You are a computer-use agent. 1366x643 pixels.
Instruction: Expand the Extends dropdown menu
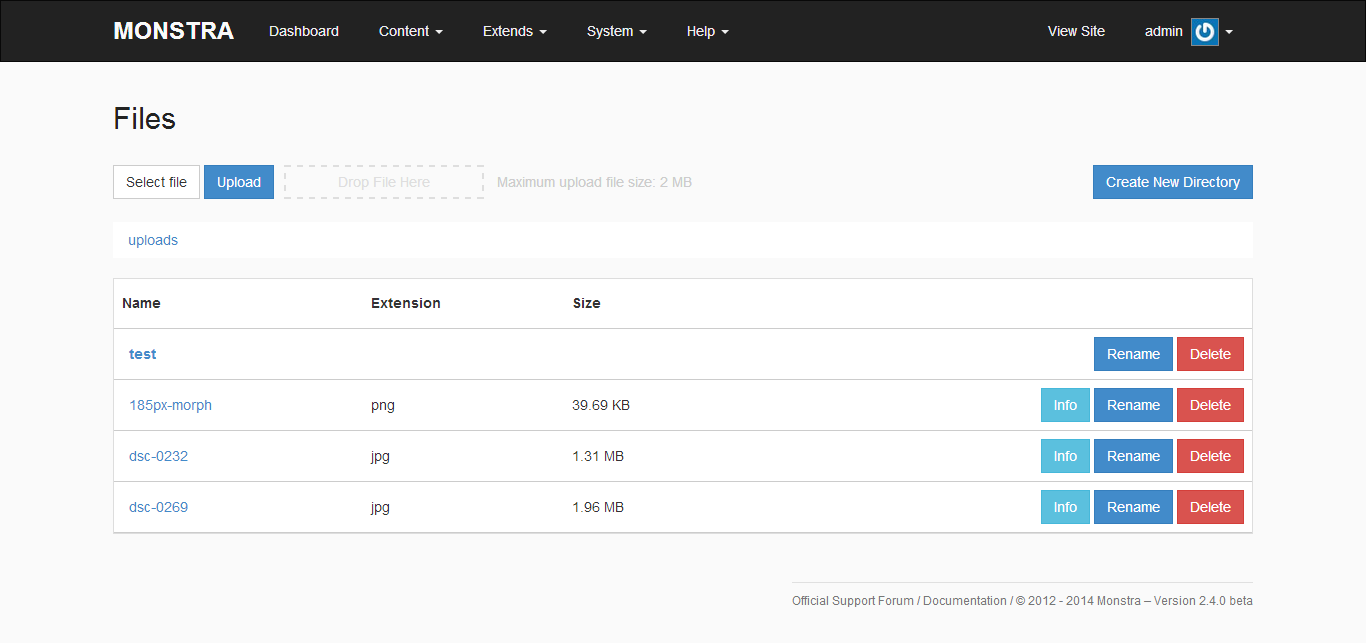click(514, 31)
